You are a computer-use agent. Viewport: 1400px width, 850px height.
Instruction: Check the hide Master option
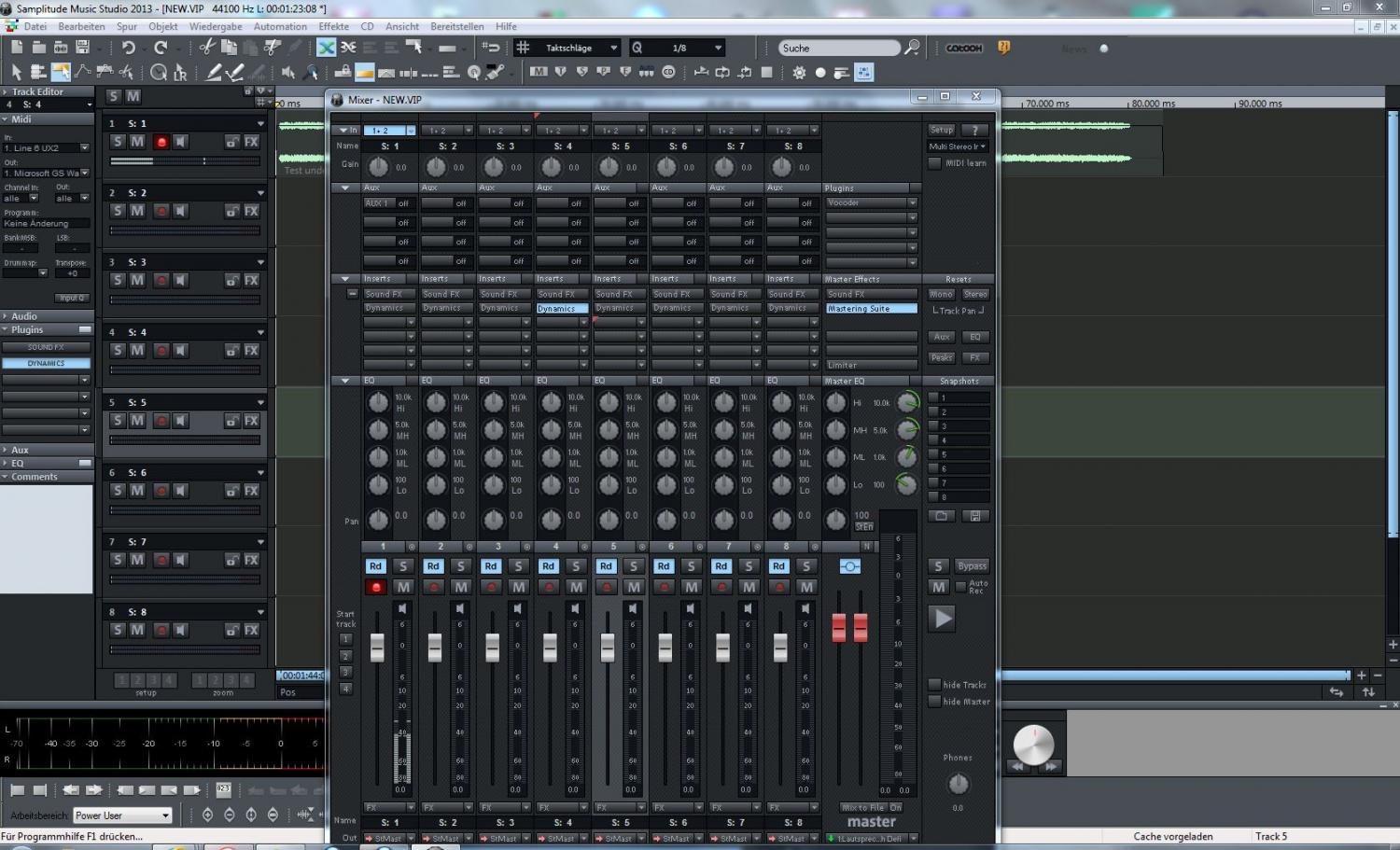(x=934, y=702)
